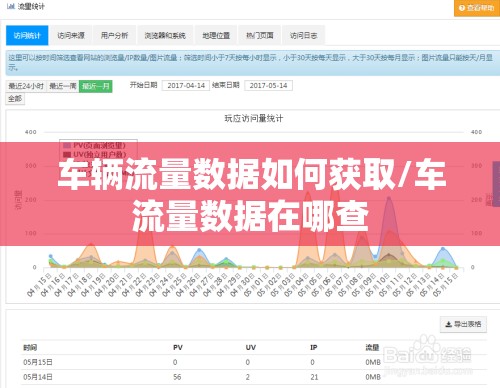This screenshot has height=388, width=500.
Task: Export the table with 导出表格
Action: click(x=463, y=324)
